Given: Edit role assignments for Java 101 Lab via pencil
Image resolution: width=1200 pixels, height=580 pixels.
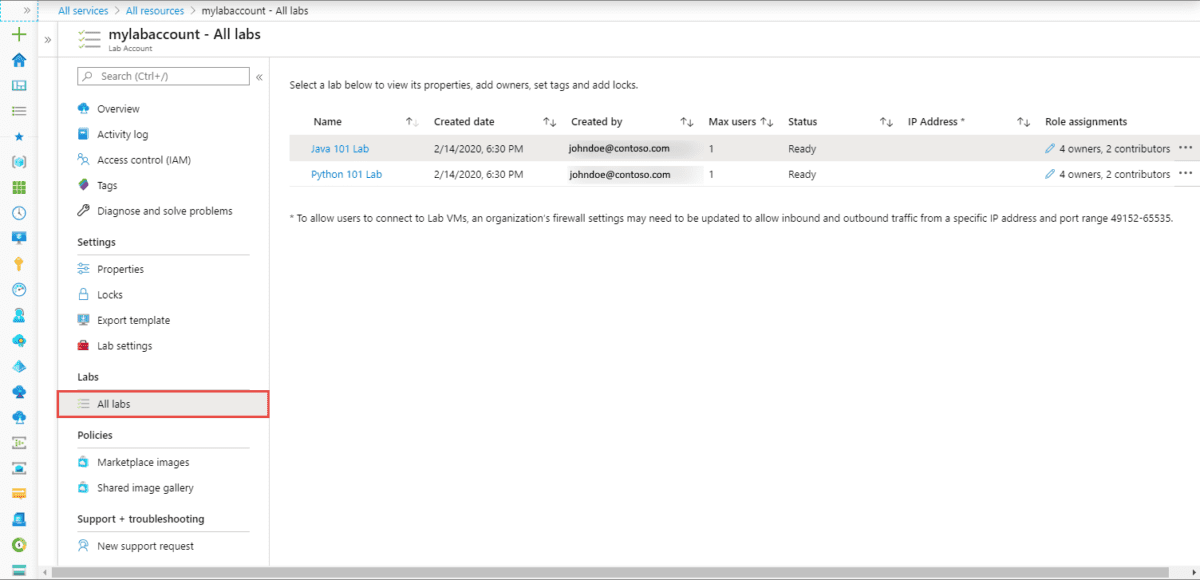Looking at the screenshot, I should coord(1050,148).
